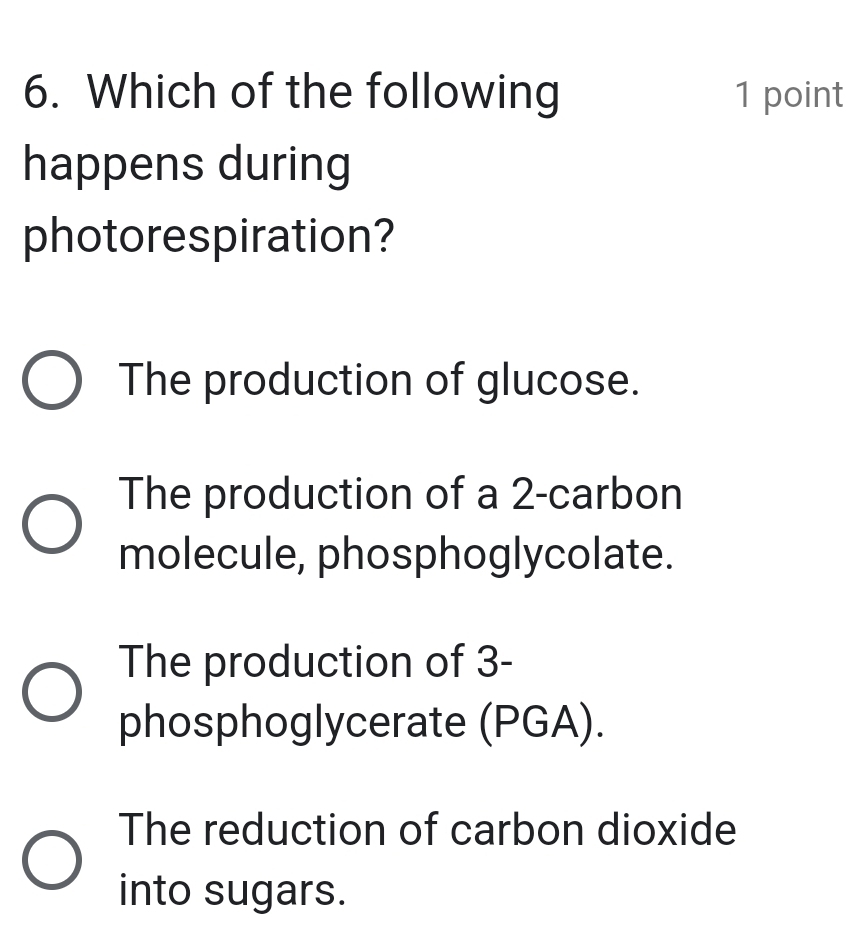Screen dimensions: 855x936
Task: Click 'The production of 3-' text line
Action: pyautogui.click(x=316, y=662)
